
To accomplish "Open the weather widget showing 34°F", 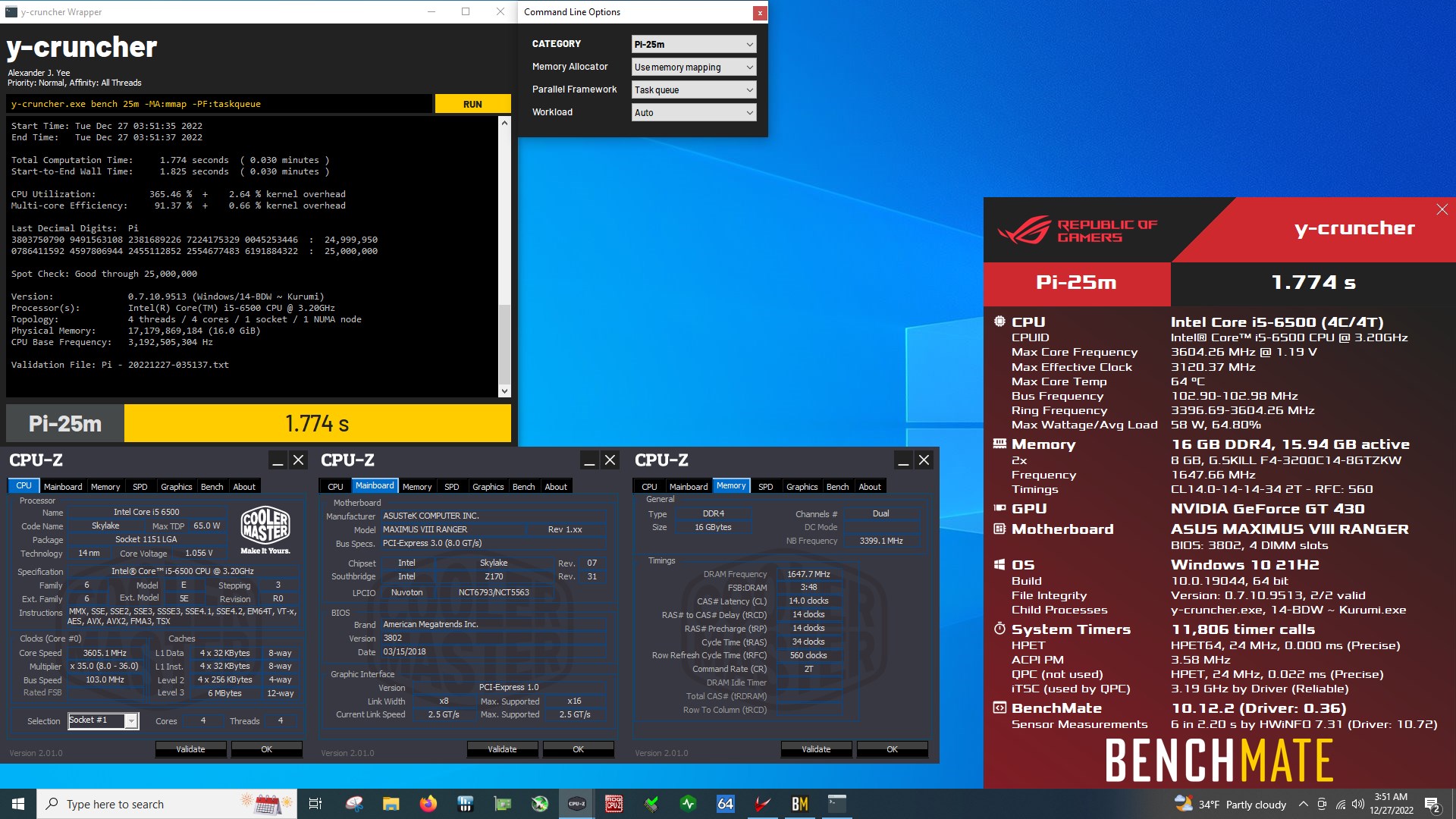I will 1230,804.
